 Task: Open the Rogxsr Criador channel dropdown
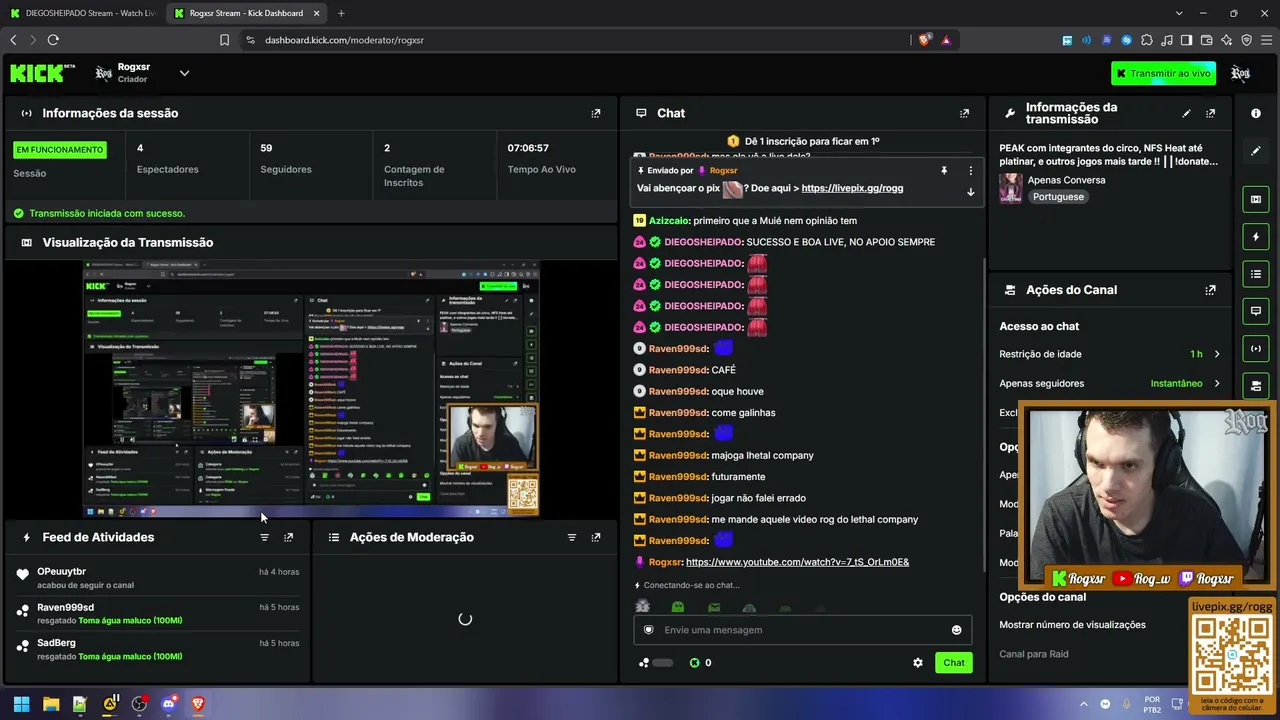click(x=184, y=73)
